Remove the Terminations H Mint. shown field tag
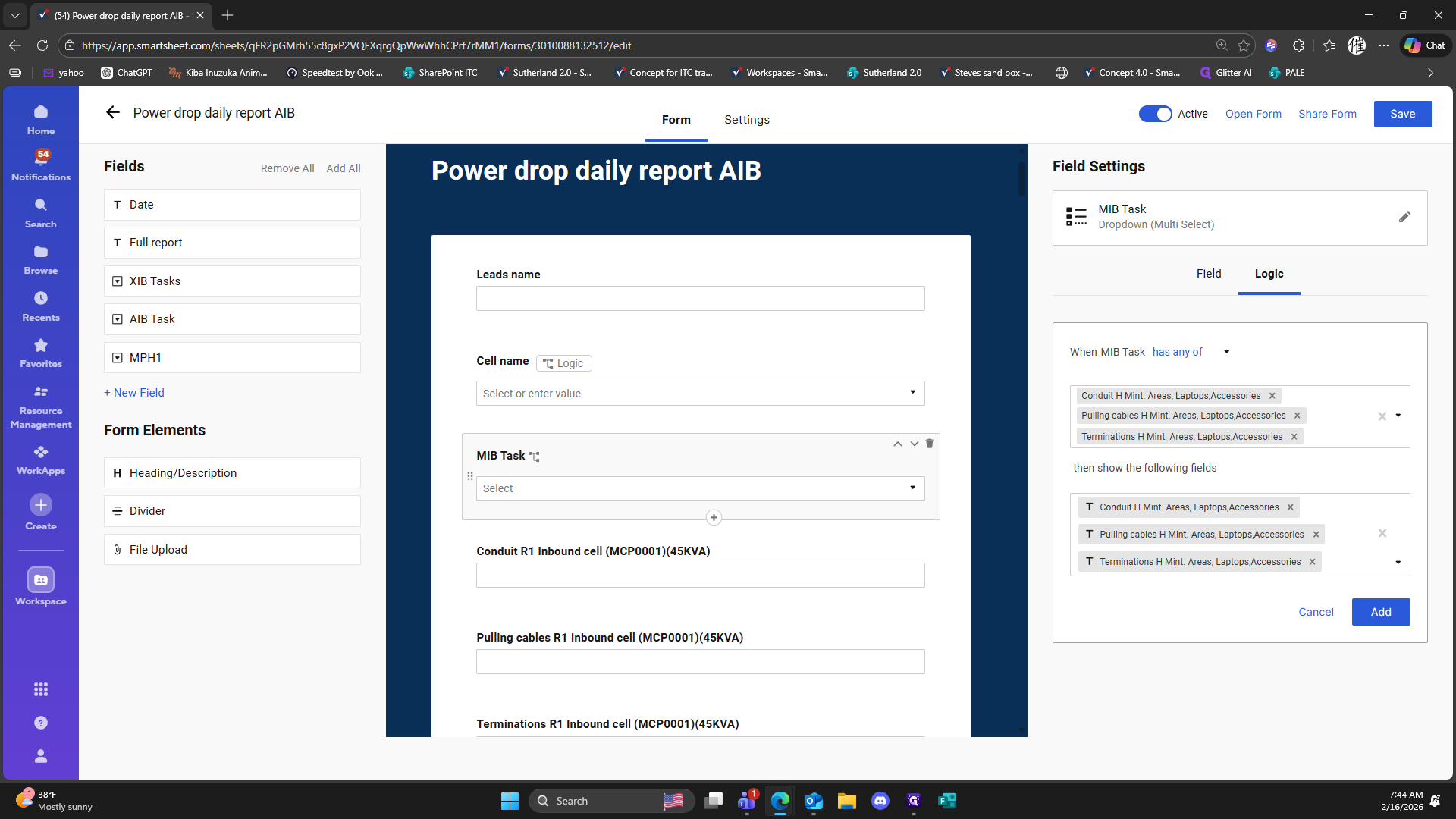 1312,562
